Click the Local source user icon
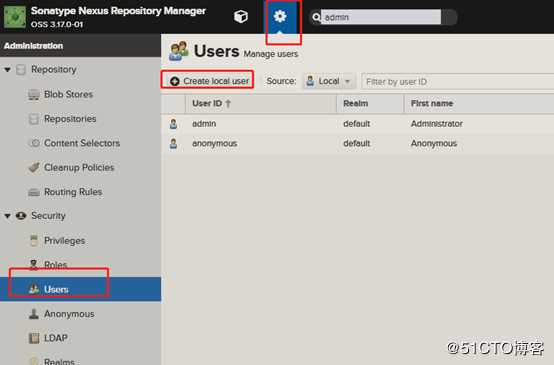This screenshot has width=554, height=365. [x=310, y=81]
